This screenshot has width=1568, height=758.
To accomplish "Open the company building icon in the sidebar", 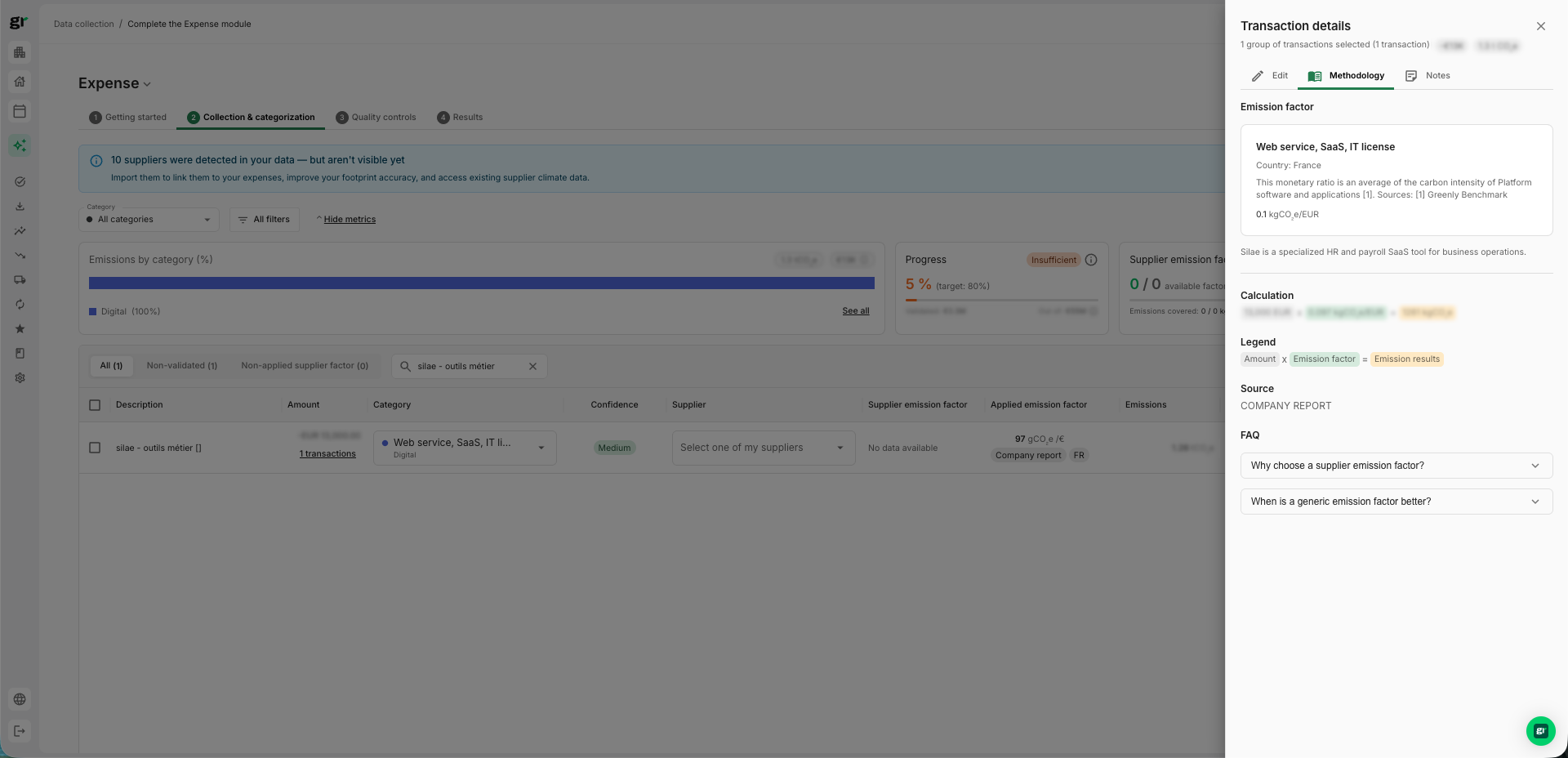I will point(20,52).
